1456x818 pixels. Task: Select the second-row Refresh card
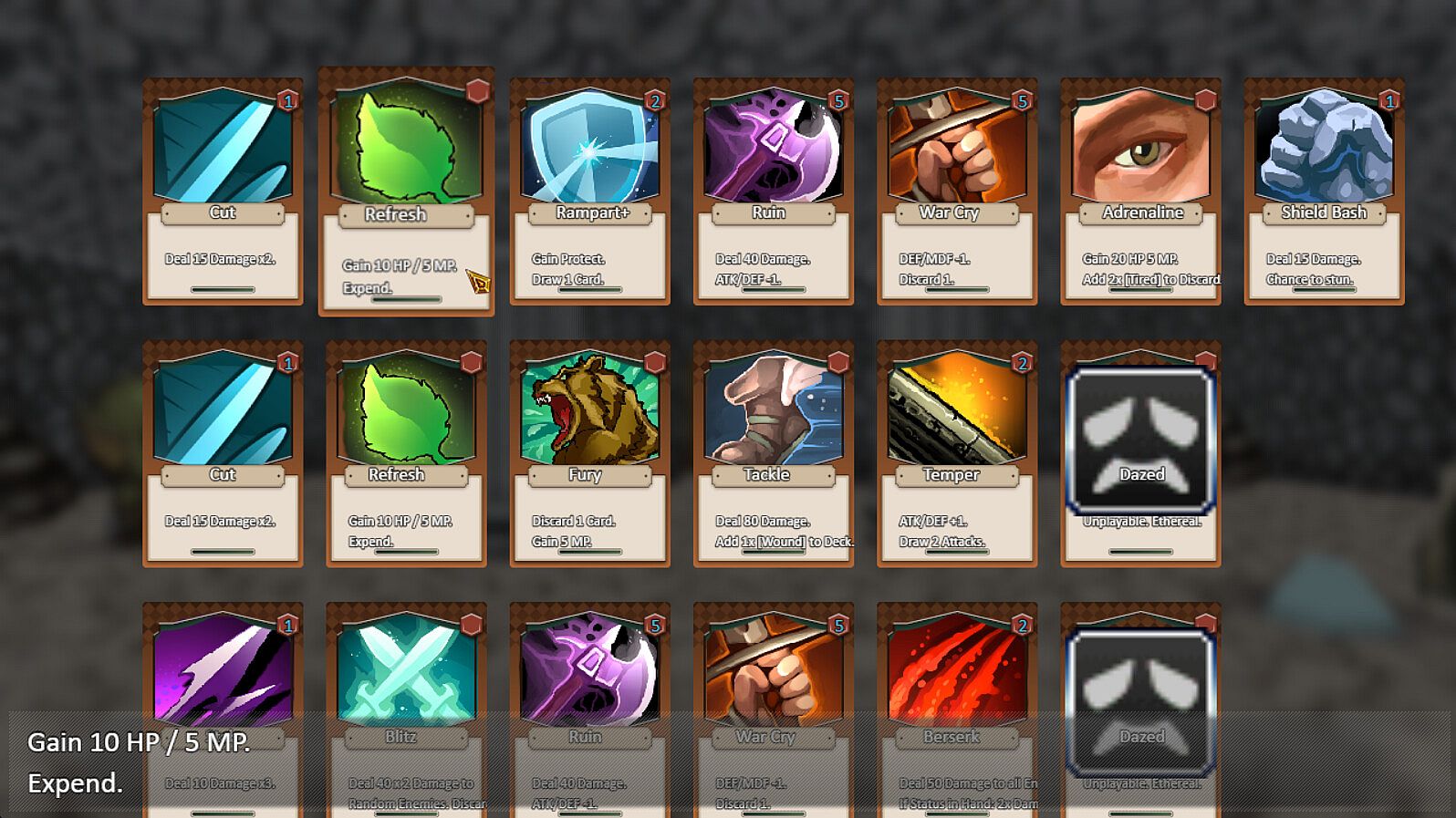coord(407,453)
